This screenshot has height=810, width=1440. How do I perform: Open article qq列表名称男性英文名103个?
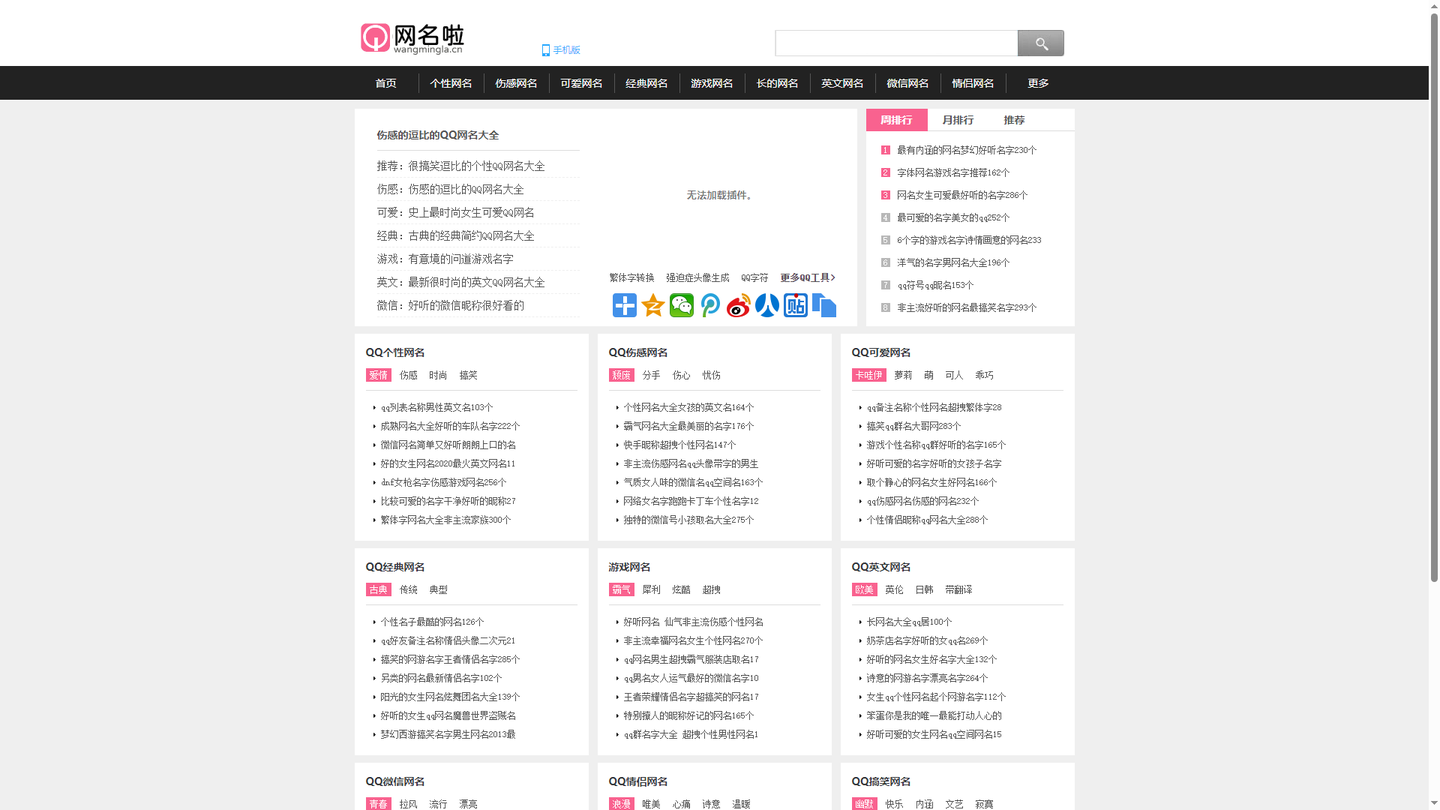click(x=437, y=408)
